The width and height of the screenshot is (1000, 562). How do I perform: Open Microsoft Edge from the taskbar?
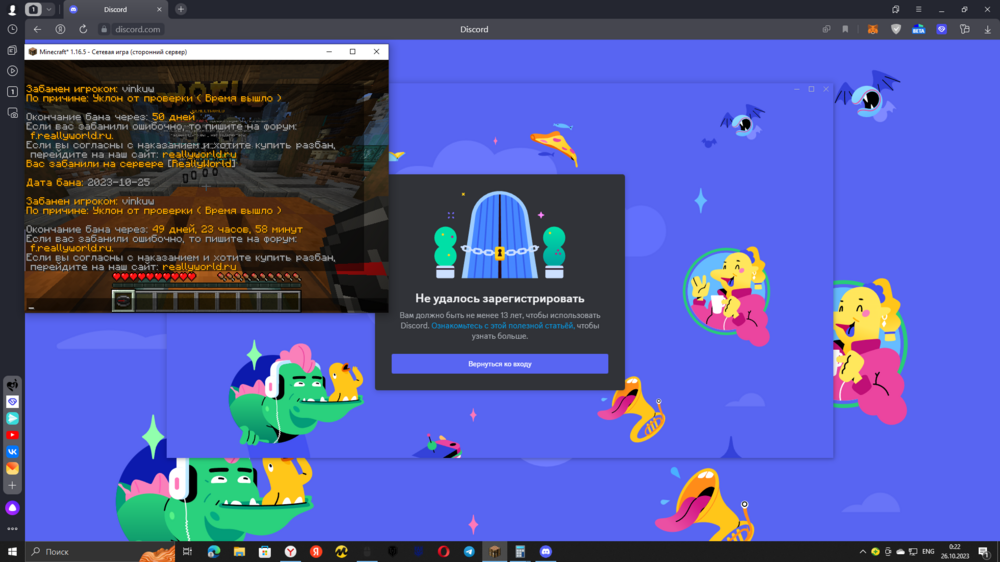click(x=214, y=552)
